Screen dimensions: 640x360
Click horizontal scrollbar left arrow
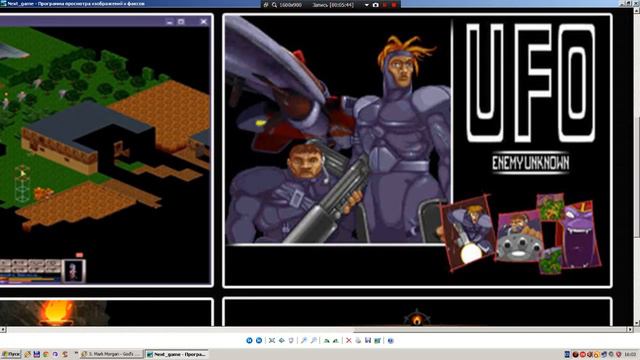coord(3,329)
